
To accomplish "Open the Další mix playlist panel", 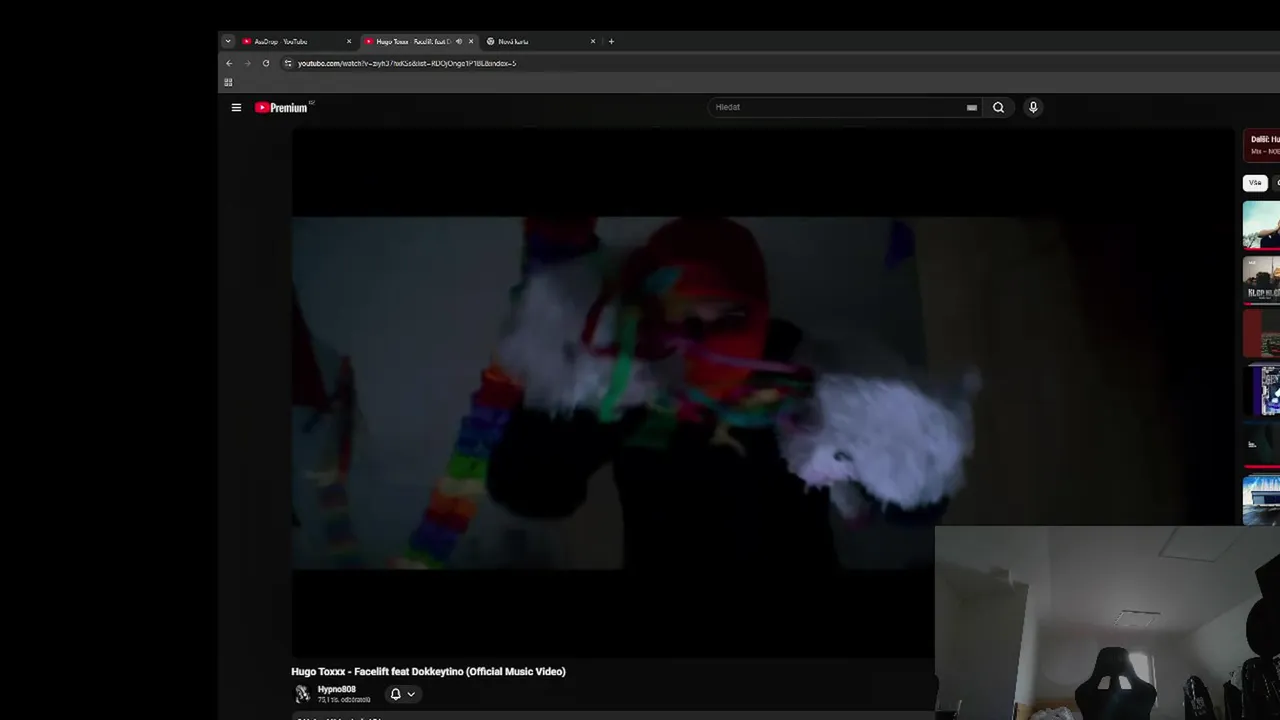I will coord(1261,145).
